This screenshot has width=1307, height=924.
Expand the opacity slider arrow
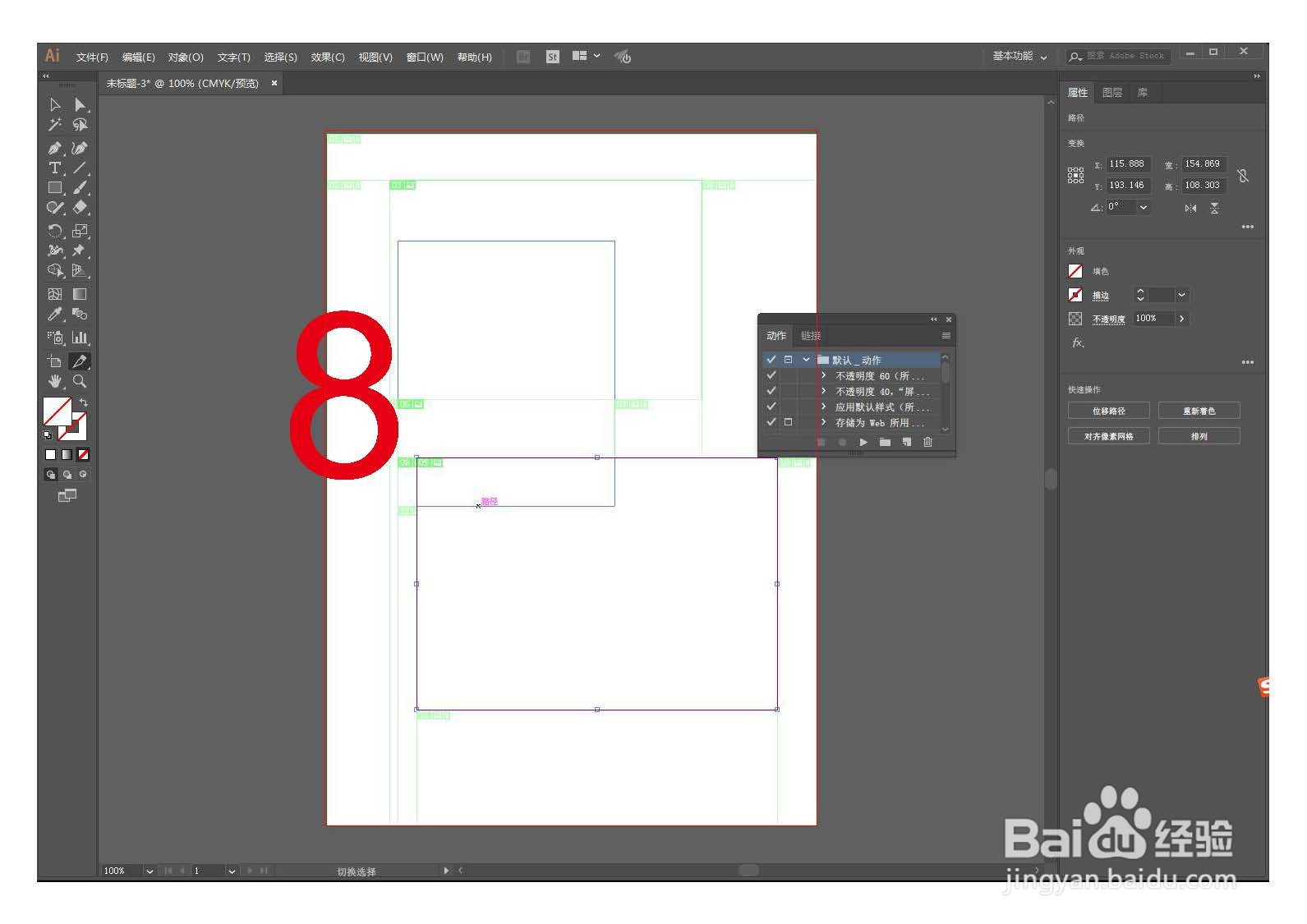tap(1181, 319)
